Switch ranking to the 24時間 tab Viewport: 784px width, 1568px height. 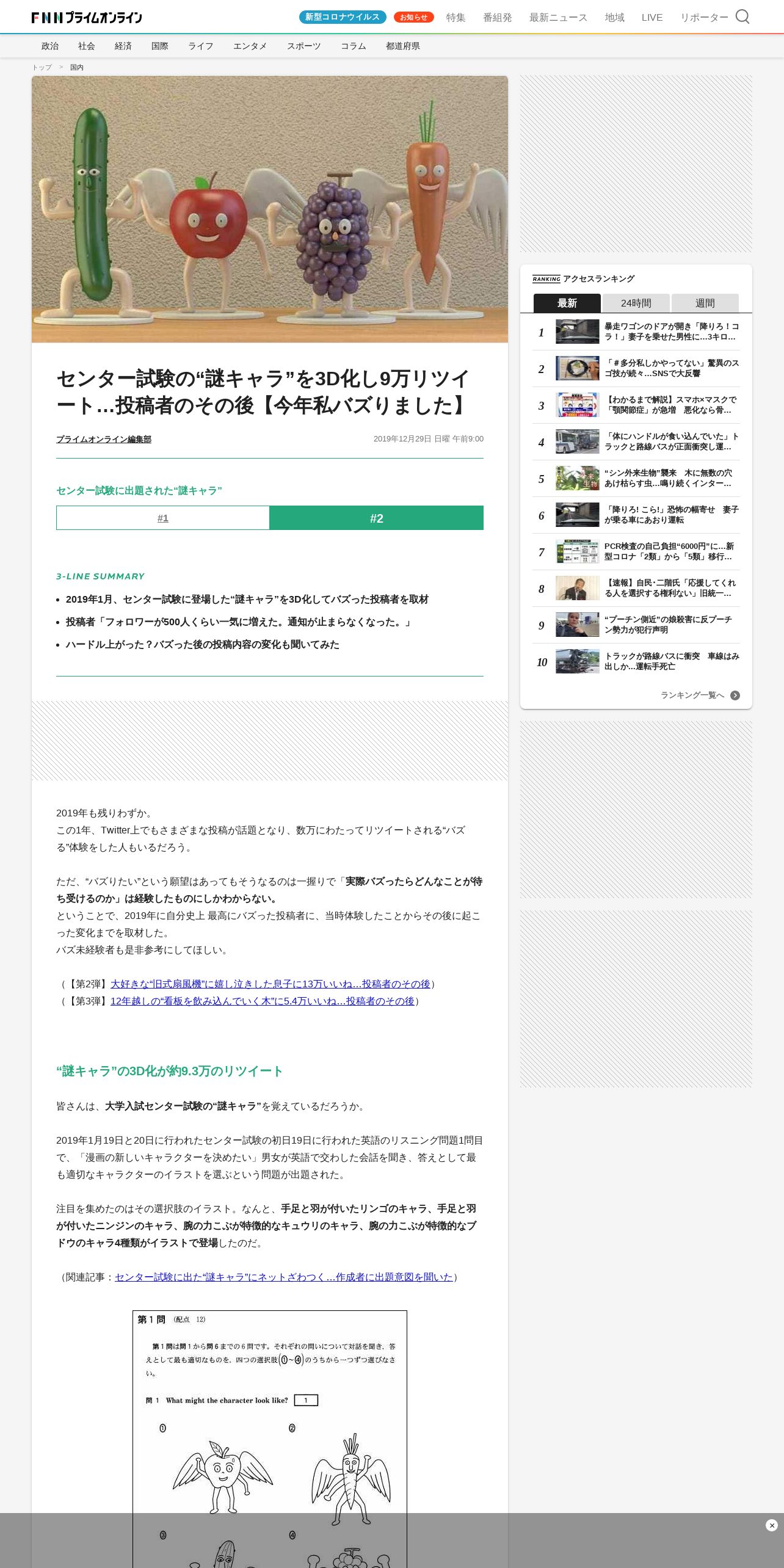click(636, 303)
